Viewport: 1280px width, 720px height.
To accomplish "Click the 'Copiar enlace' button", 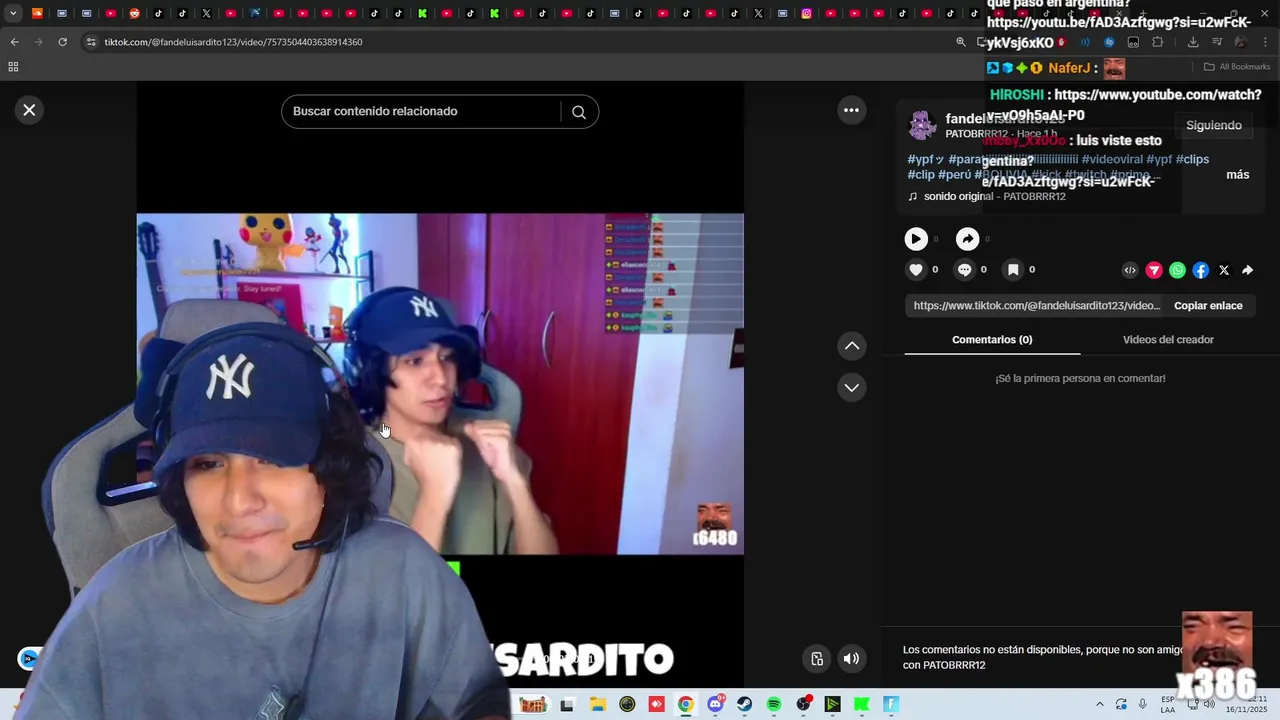I will [x=1208, y=306].
